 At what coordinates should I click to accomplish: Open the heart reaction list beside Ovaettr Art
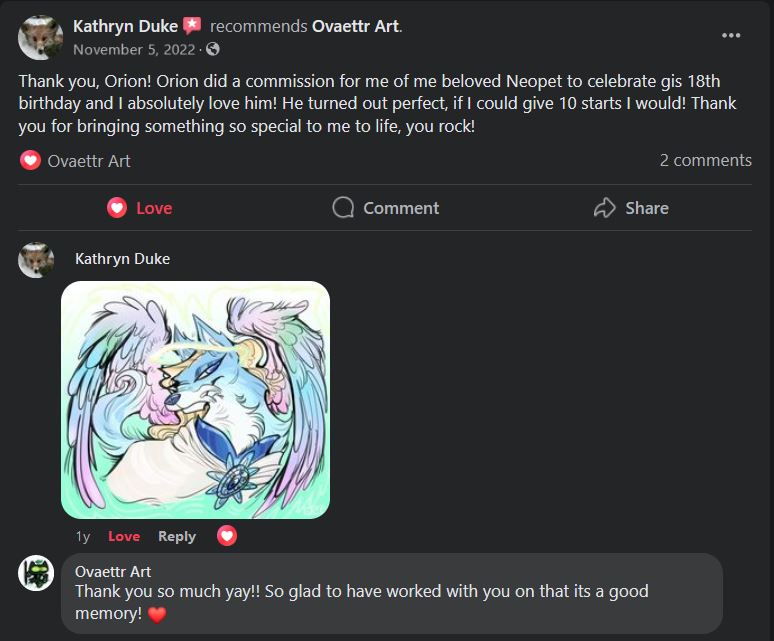30,160
